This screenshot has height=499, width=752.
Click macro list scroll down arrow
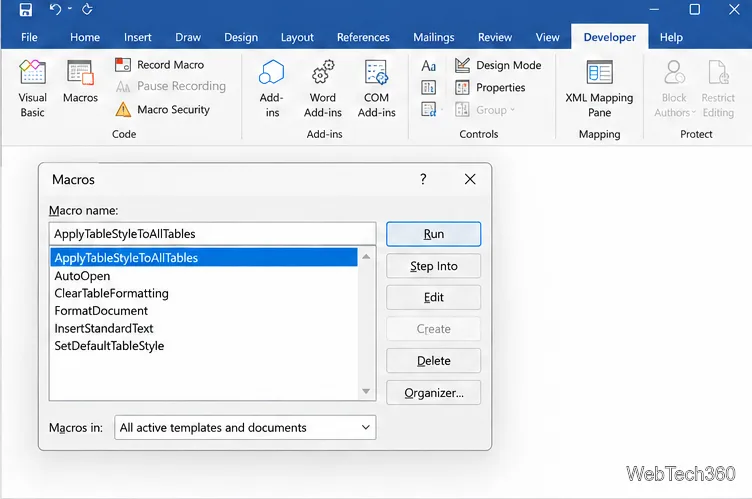pyautogui.click(x=366, y=392)
